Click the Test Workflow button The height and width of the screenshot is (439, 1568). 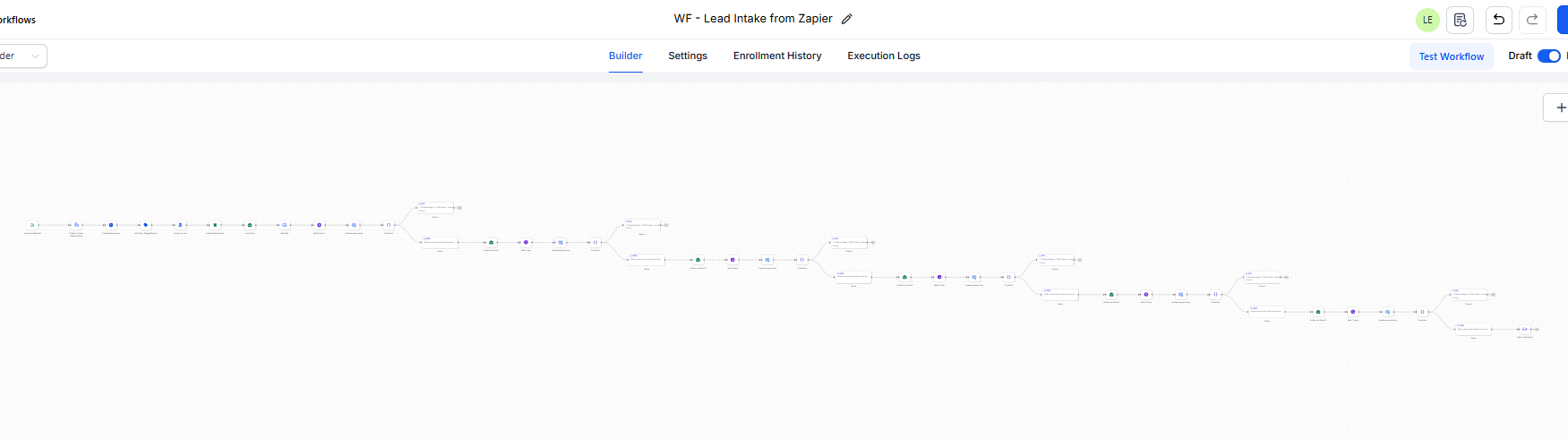tap(1451, 56)
